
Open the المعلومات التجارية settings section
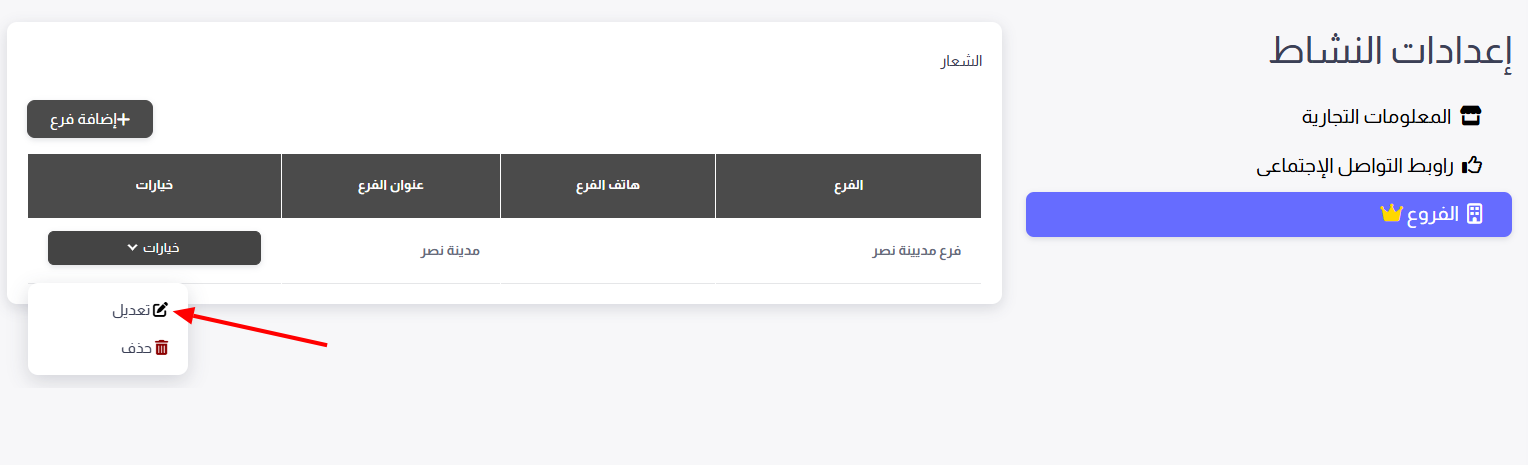click(1391, 116)
